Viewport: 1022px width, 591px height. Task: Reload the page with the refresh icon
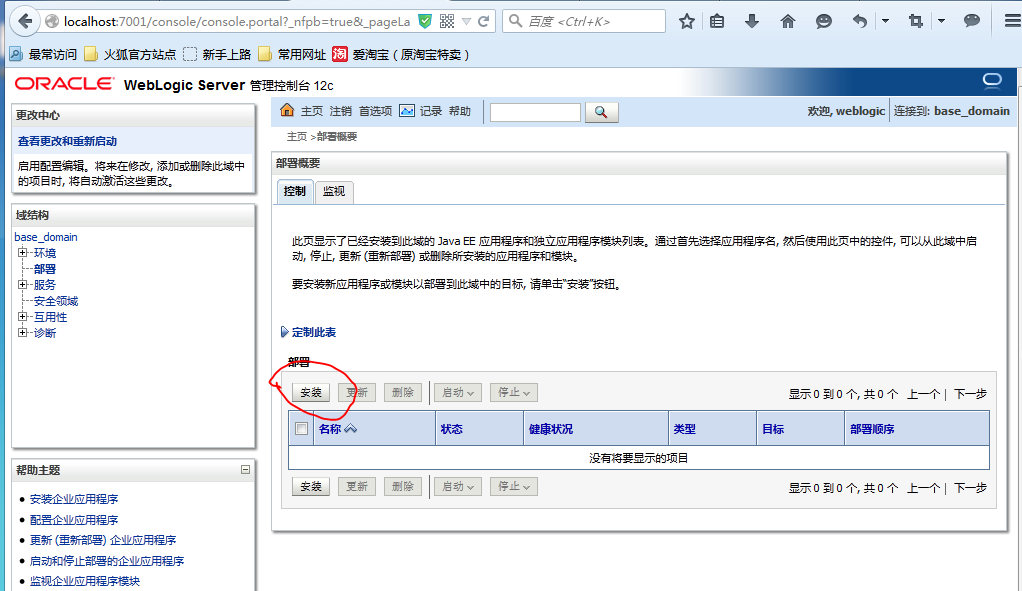[484, 22]
